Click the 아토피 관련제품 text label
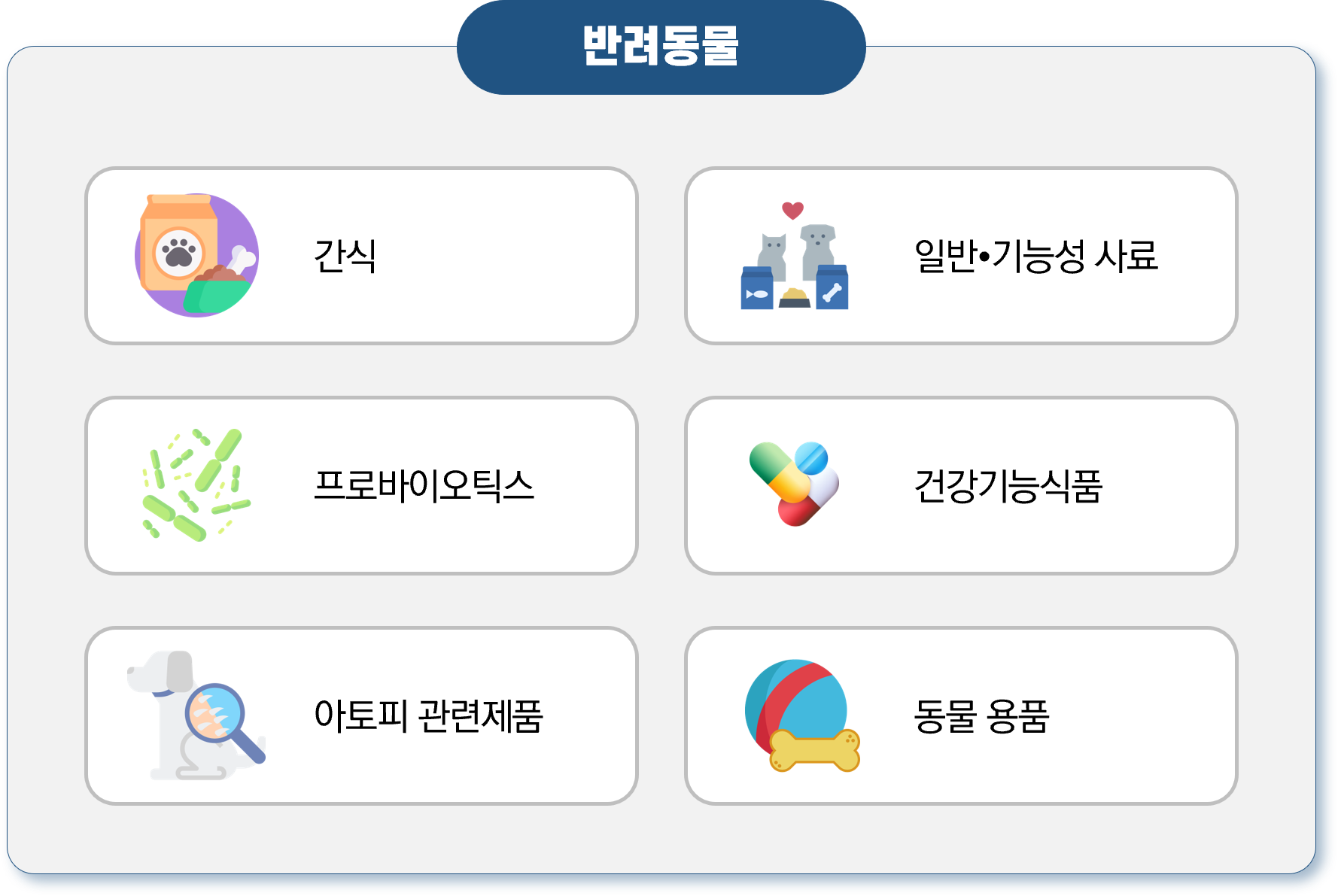The image size is (1338, 896). 428,716
